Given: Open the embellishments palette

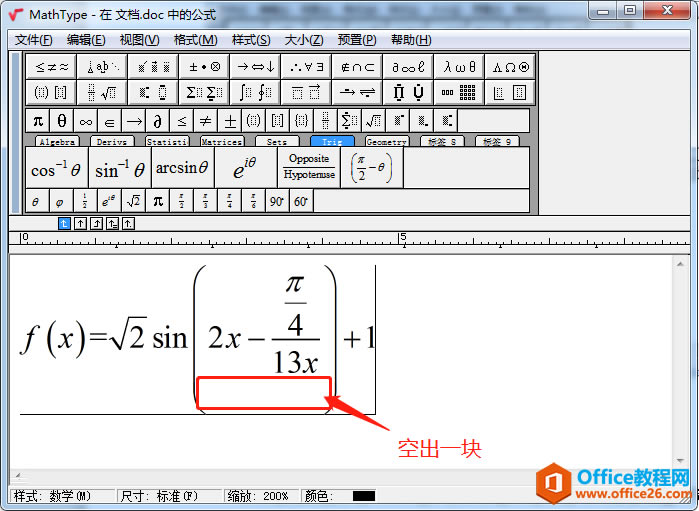Looking at the screenshot, I should 153,67.
